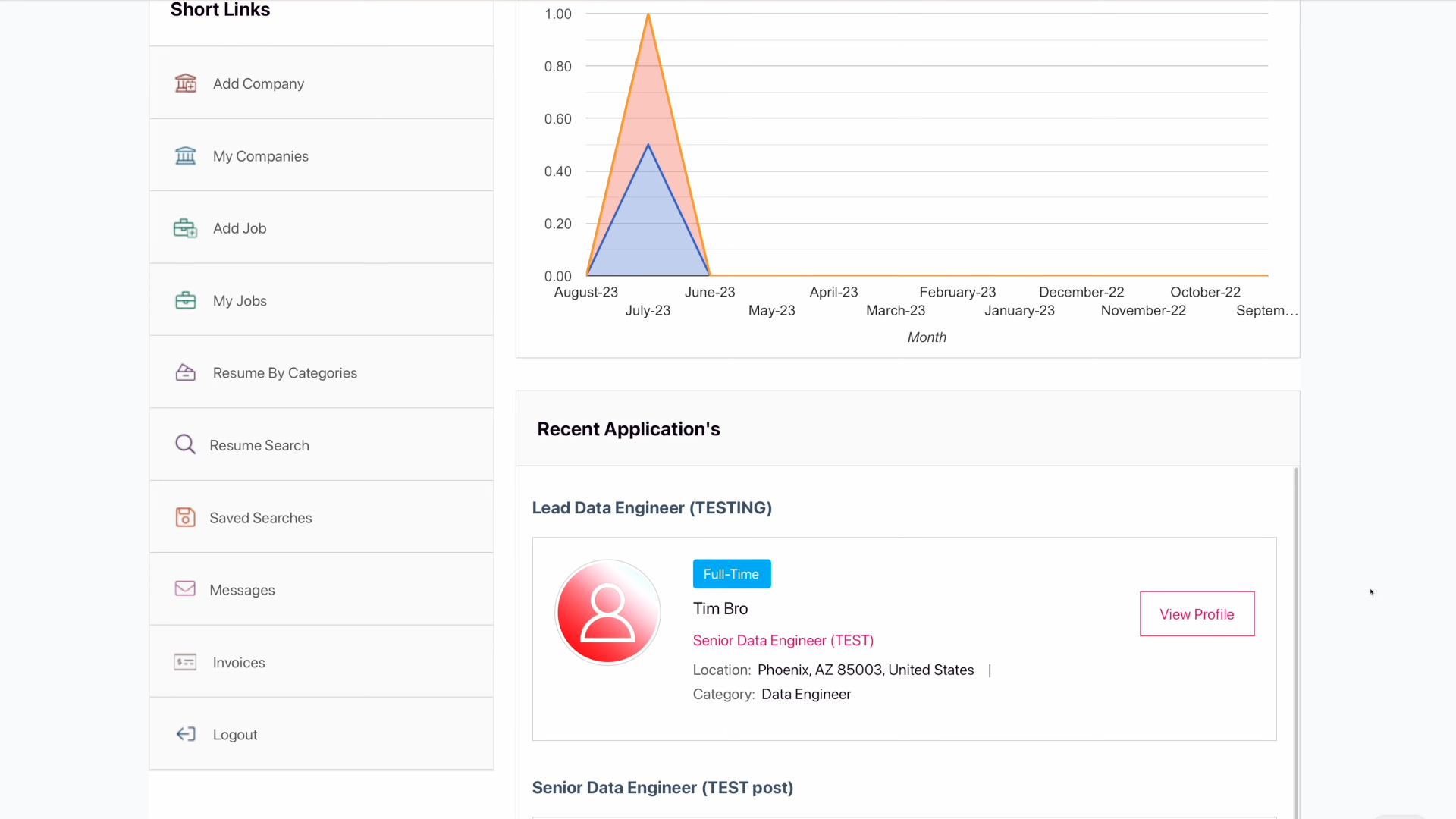
Task: Click the My Companies bank icon
Action: click(x=186, y=155)
